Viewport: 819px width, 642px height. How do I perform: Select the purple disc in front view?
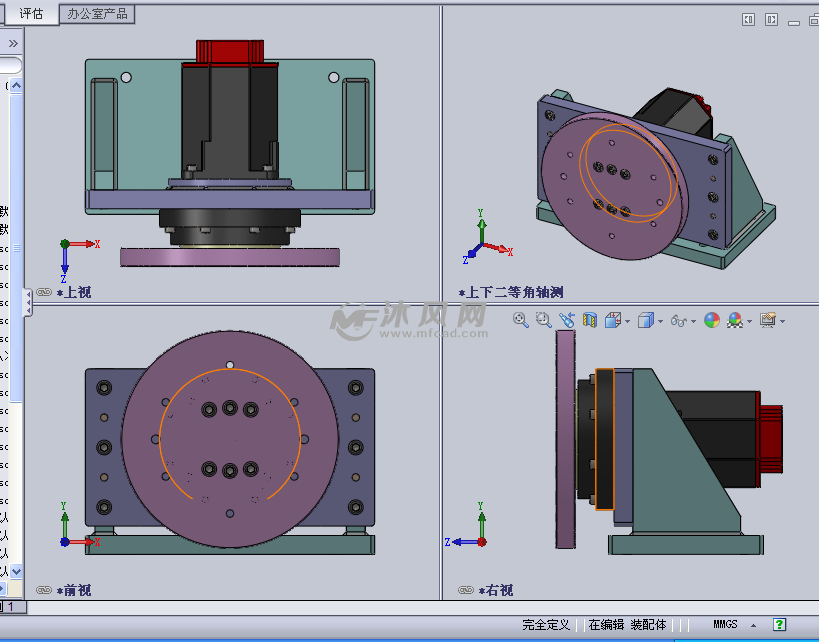[230, 439]
